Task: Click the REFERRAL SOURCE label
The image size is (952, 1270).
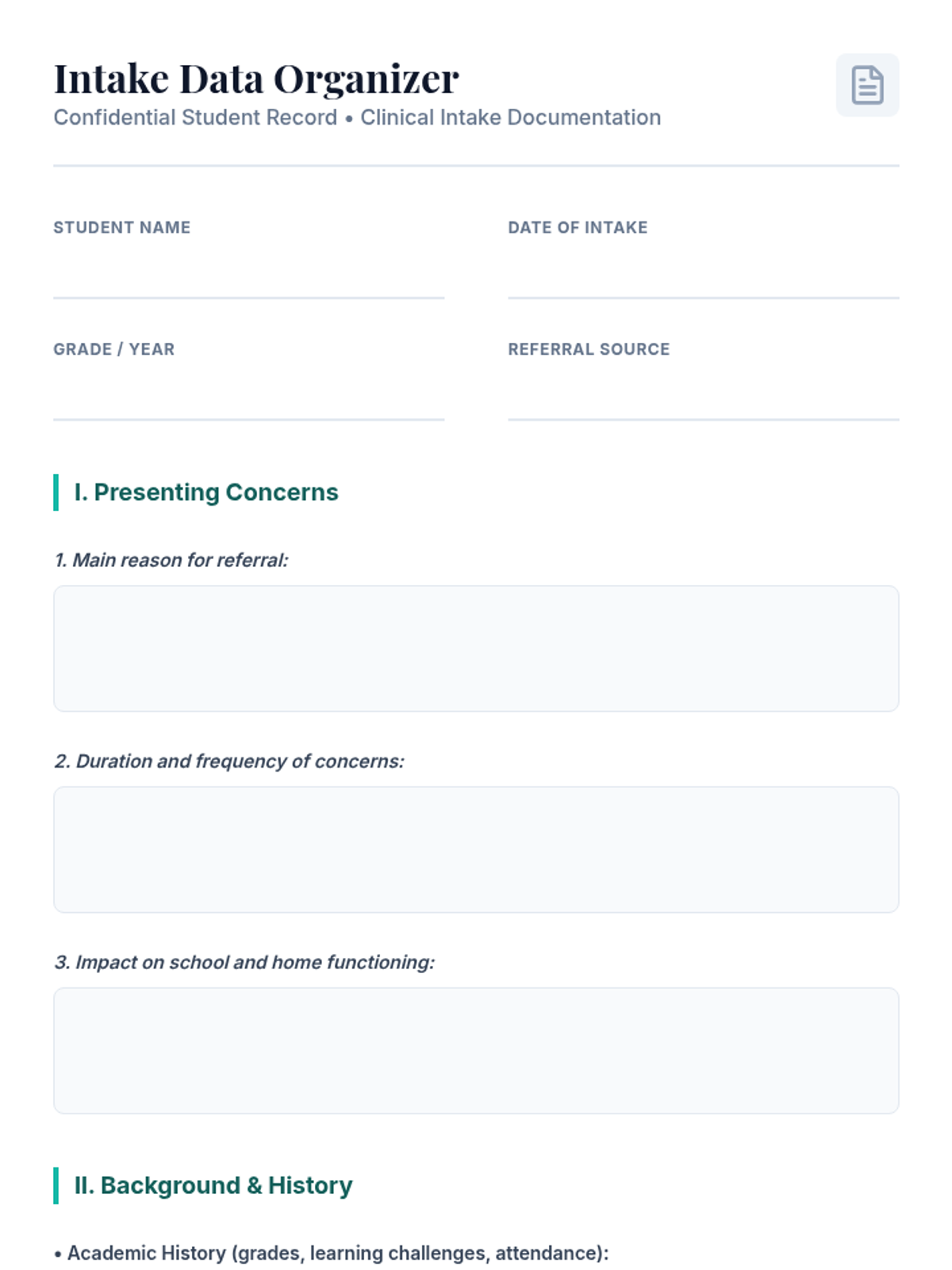Action: (x=589, y=349)
